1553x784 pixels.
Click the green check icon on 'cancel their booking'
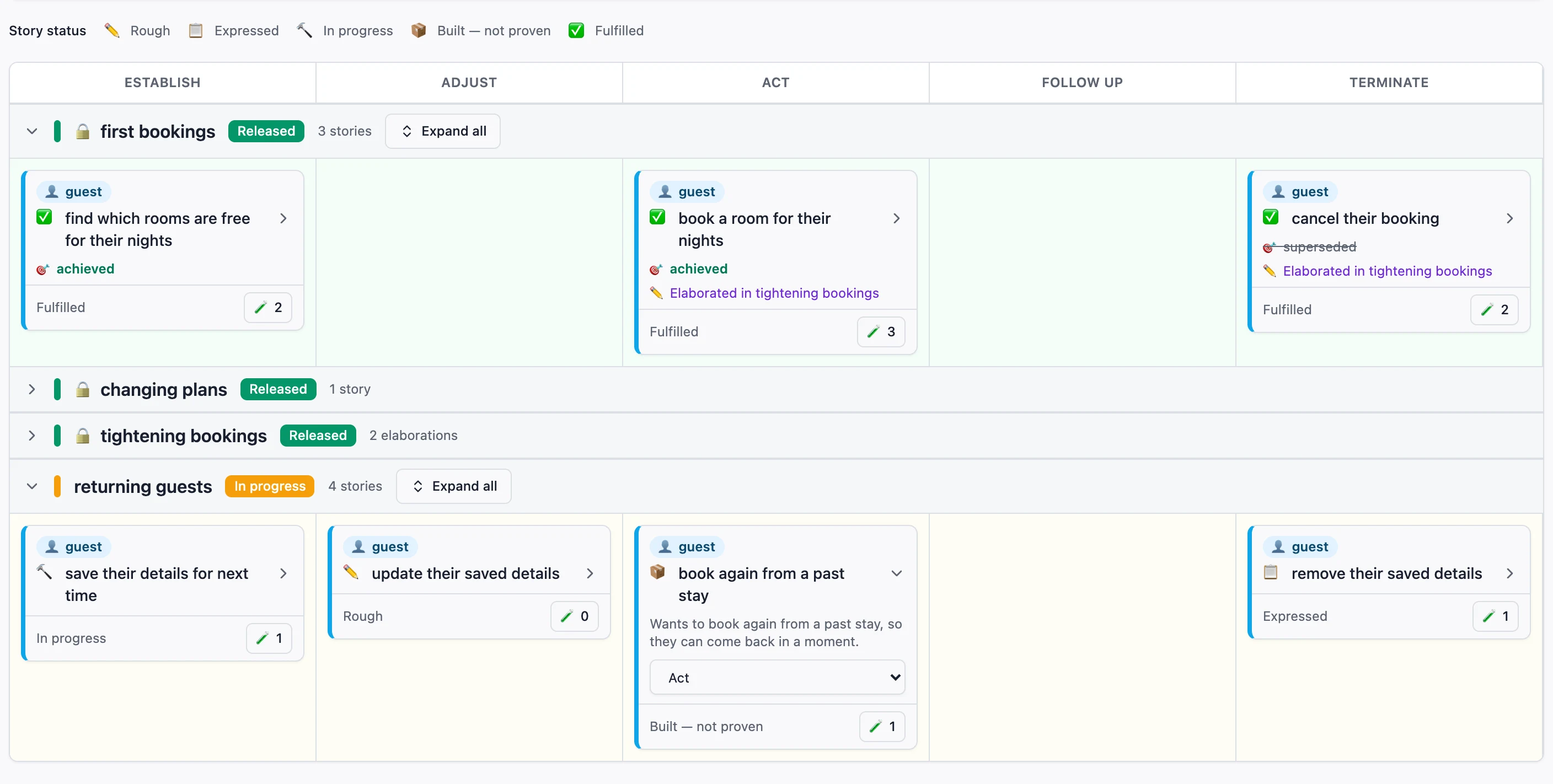pyautogui.click(x=1270, y=217)
